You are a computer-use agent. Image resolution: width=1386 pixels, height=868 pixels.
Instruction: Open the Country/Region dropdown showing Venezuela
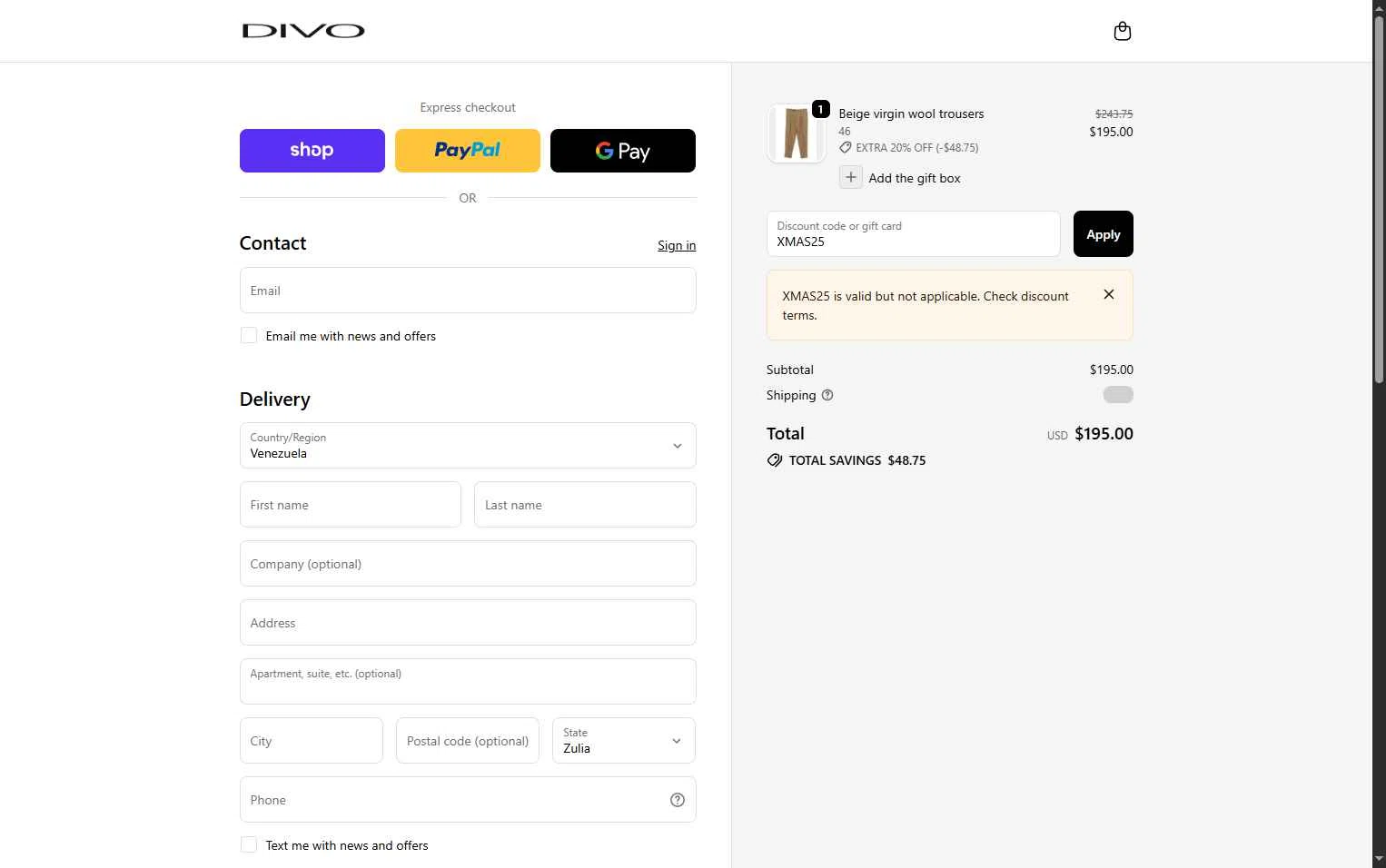(x=468, y=446)
